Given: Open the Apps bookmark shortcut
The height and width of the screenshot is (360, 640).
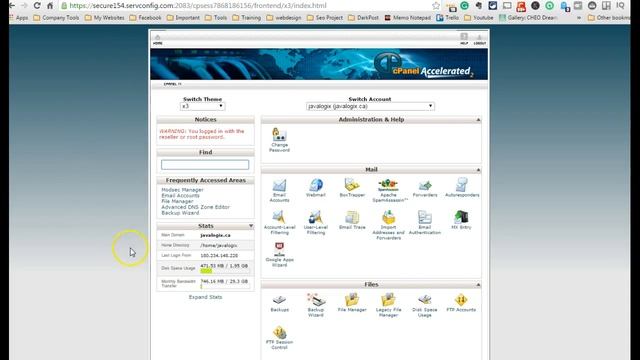Looking at the screenshot, I should click(x=19, y=18).
